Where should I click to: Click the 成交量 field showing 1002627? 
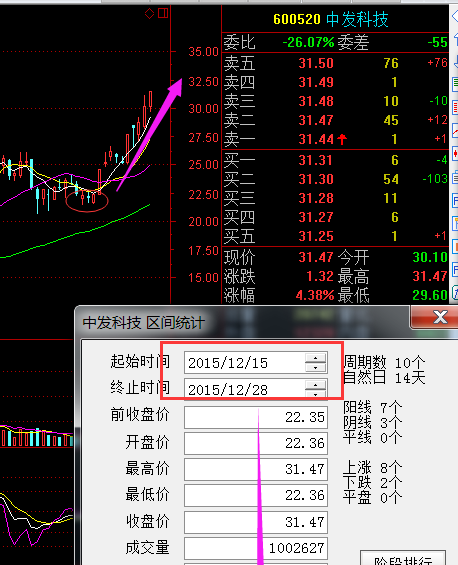256,548
